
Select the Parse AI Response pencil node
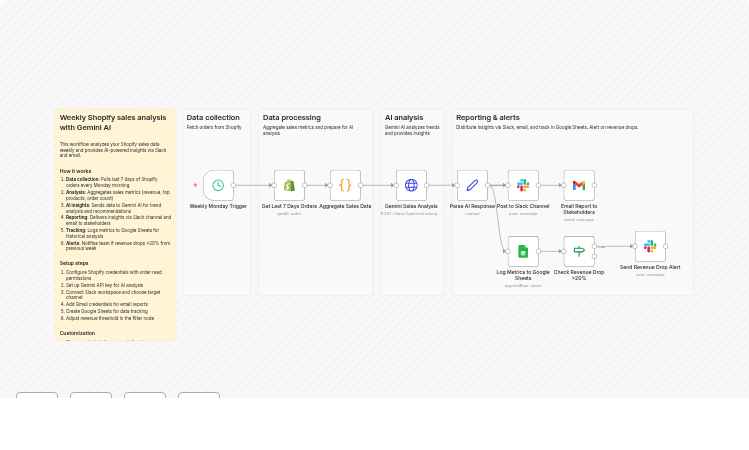pos(472,185)
